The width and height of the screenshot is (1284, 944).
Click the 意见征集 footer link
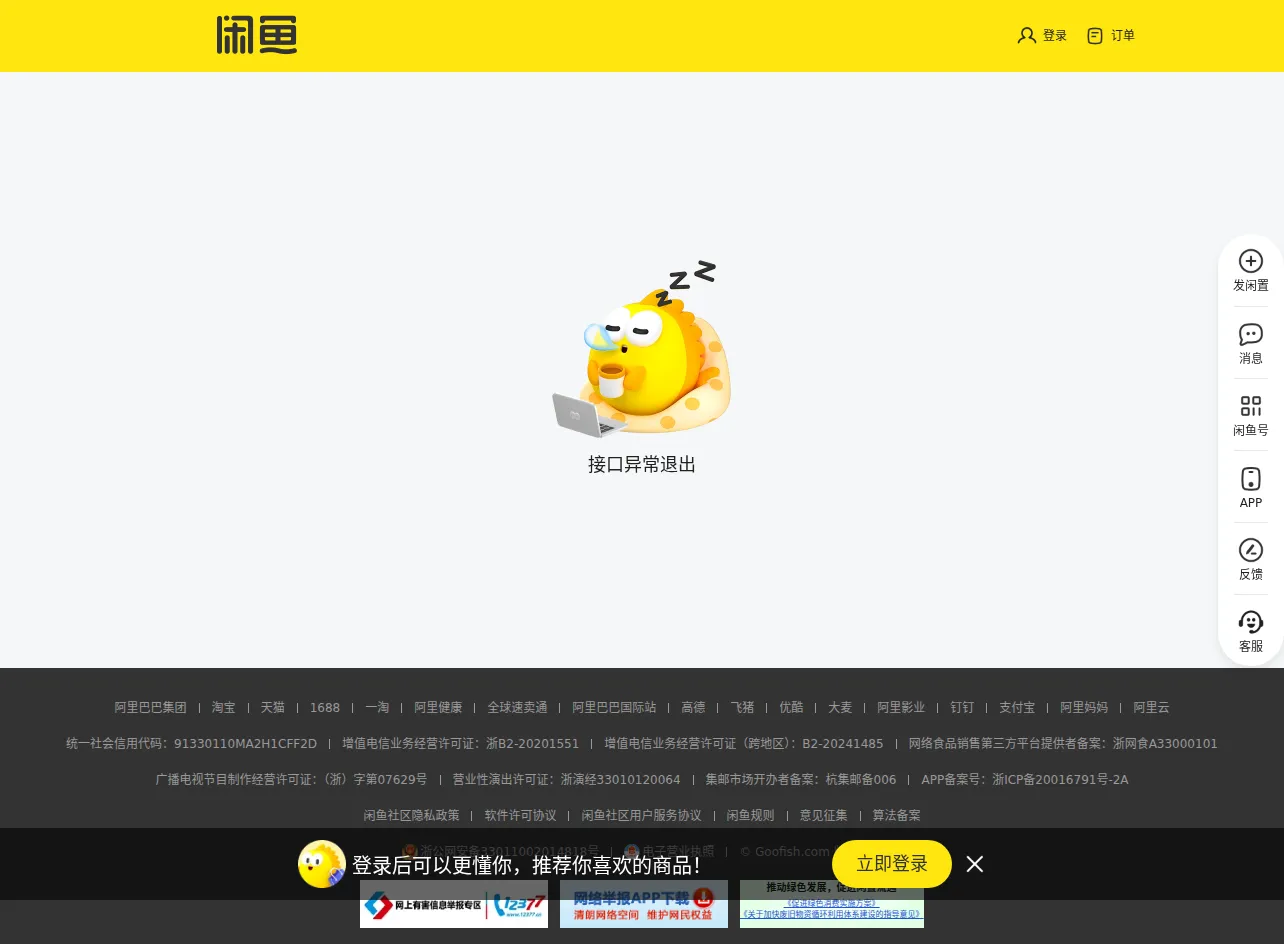pos(824,815)
